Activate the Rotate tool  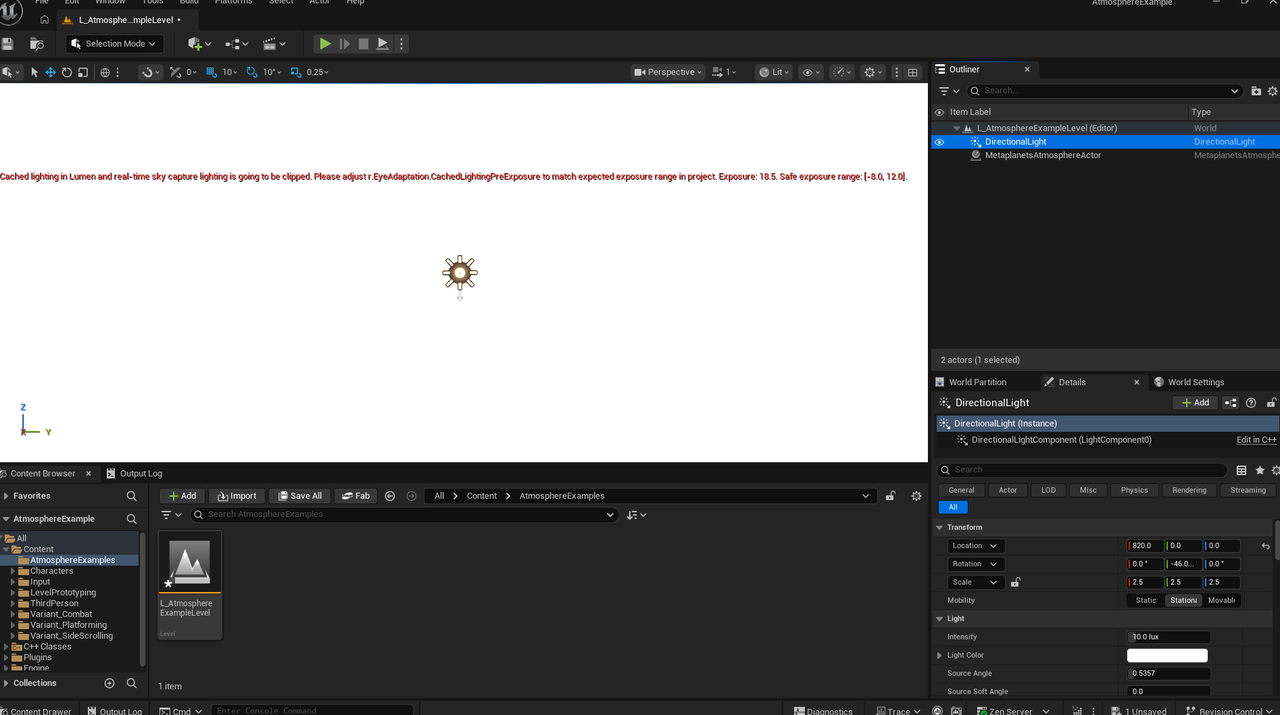(x=67, y=72)
